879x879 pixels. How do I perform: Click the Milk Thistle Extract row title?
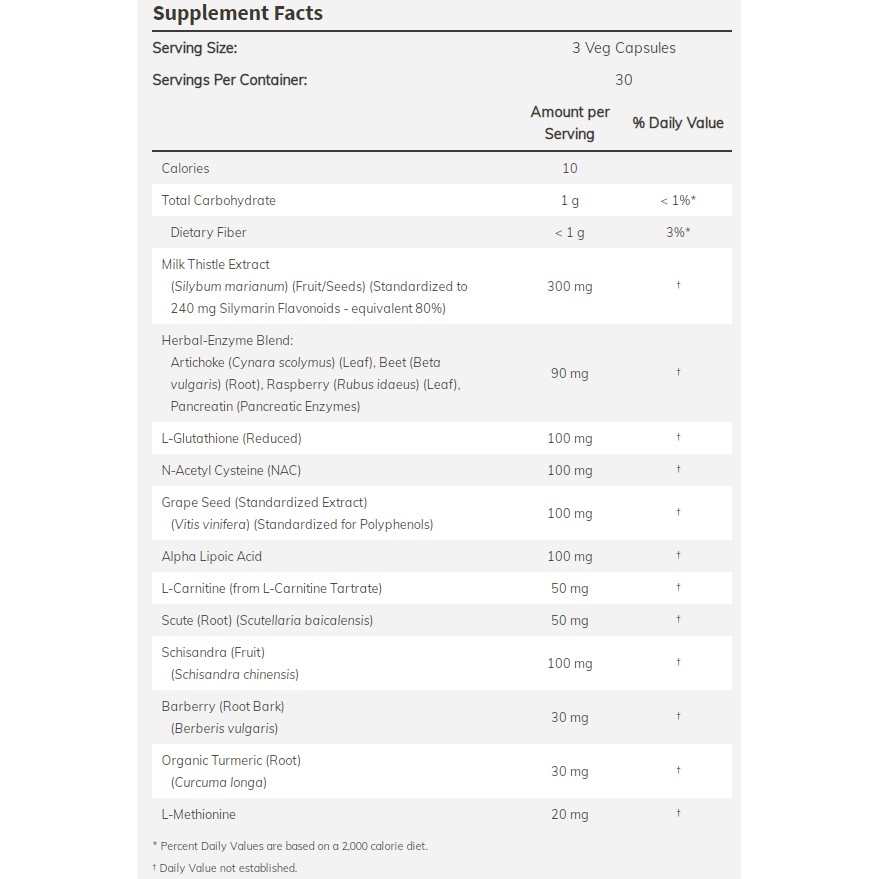point(215,264)
